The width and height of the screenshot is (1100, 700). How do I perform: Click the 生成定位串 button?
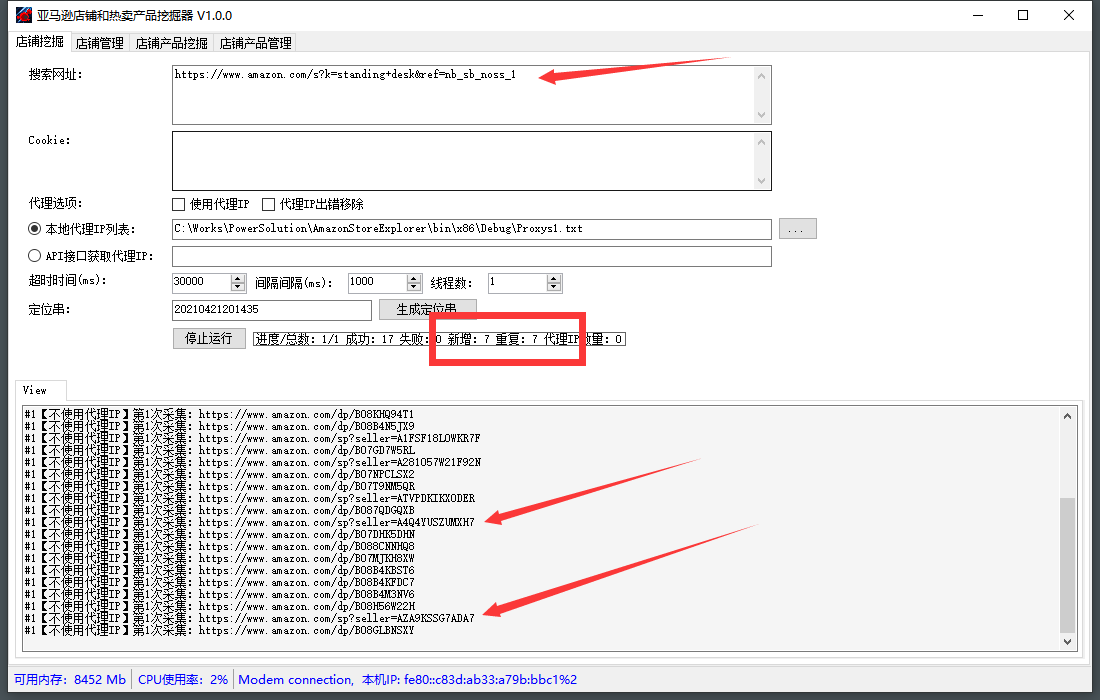pos(427,309)
